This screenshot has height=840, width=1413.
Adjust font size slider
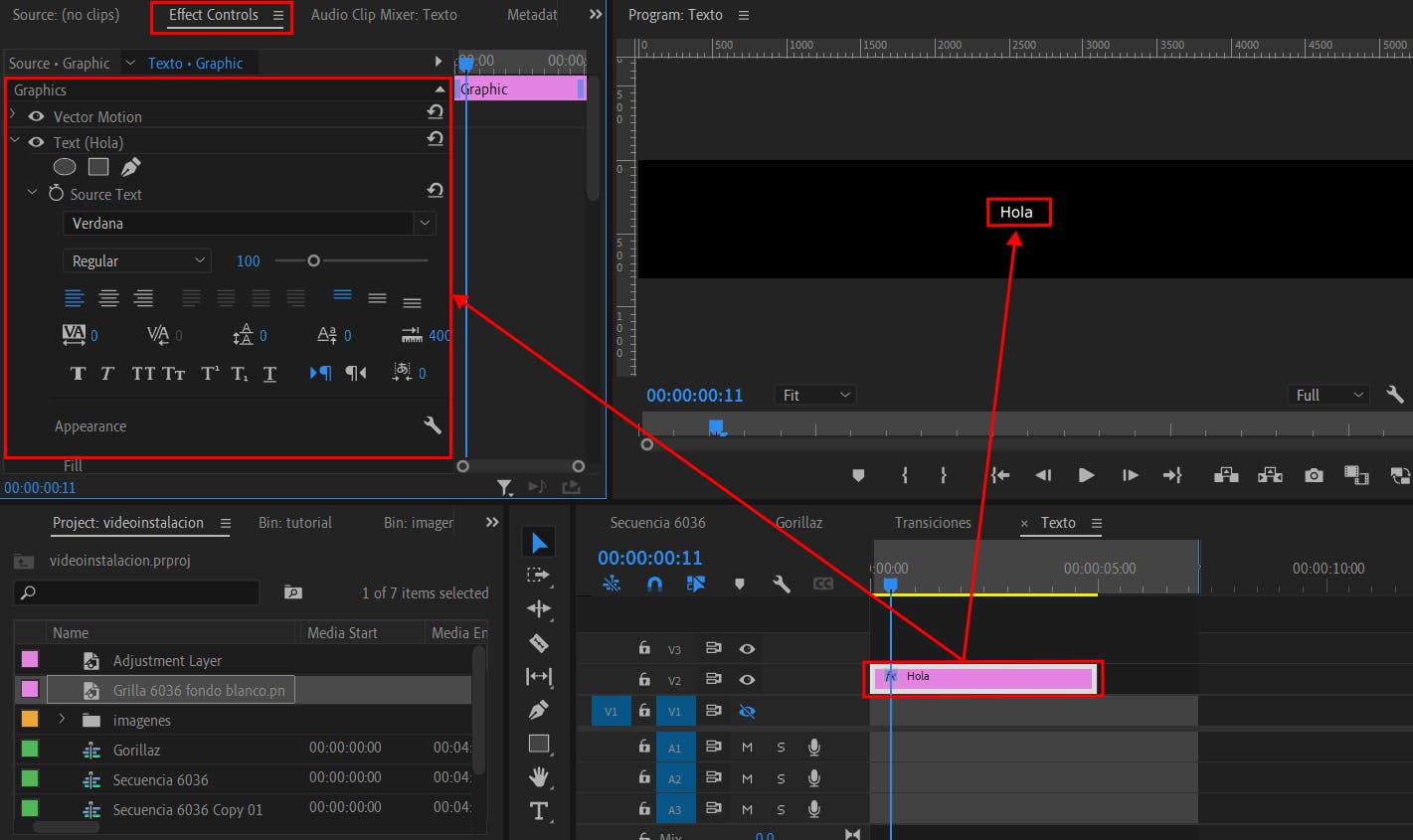tap(313, 260)
